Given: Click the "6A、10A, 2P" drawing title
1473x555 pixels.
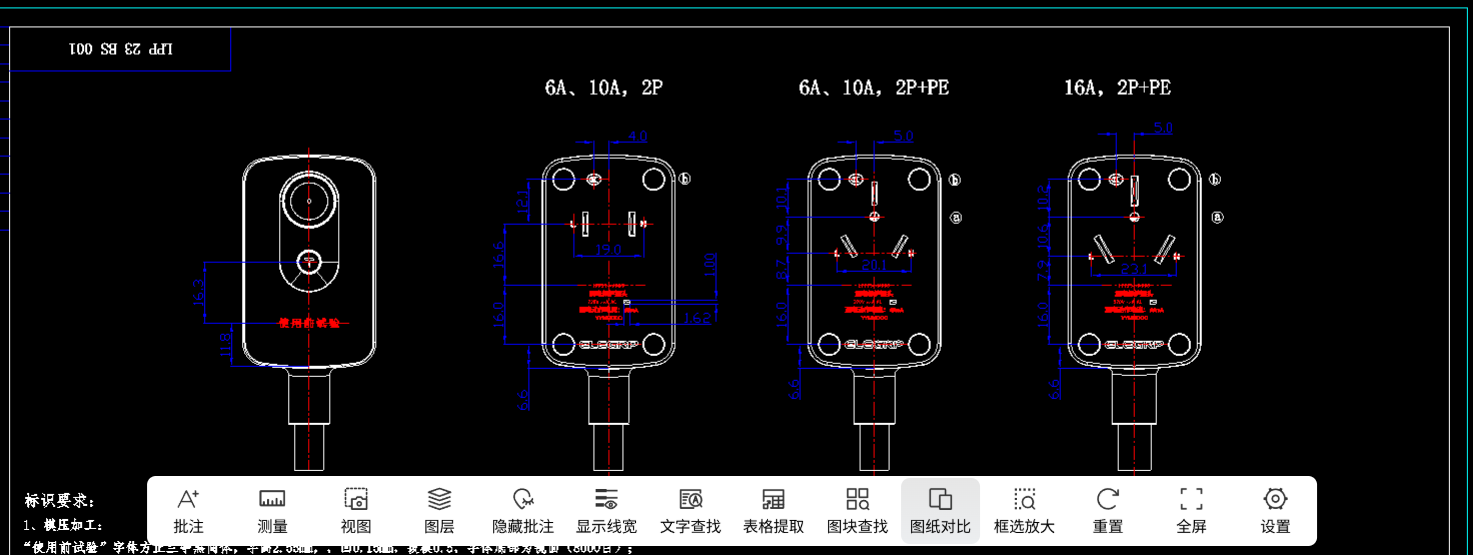Looking at the screenshot, I should click(603, 88).
